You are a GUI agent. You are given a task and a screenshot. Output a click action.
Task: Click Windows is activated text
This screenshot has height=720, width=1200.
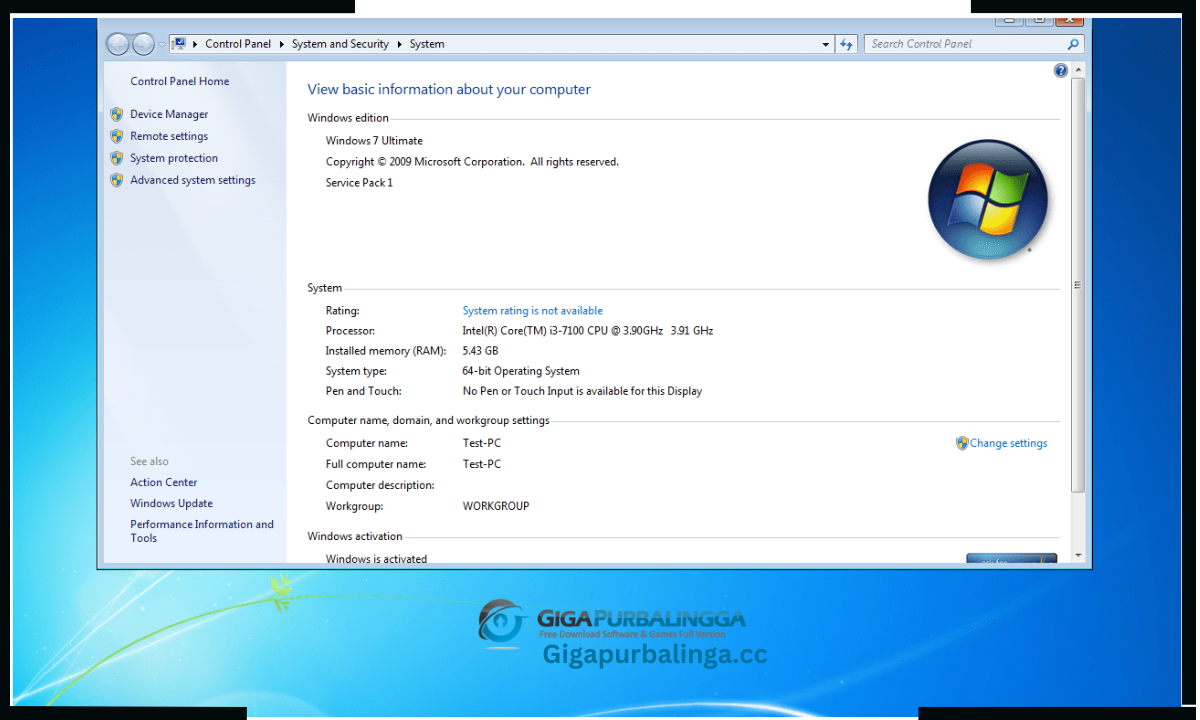click(376, 559)
